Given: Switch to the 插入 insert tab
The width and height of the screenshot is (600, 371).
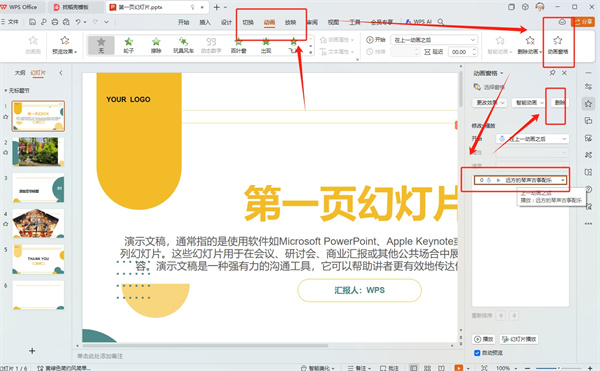Looking at the screenshot, I should (205, 22).
